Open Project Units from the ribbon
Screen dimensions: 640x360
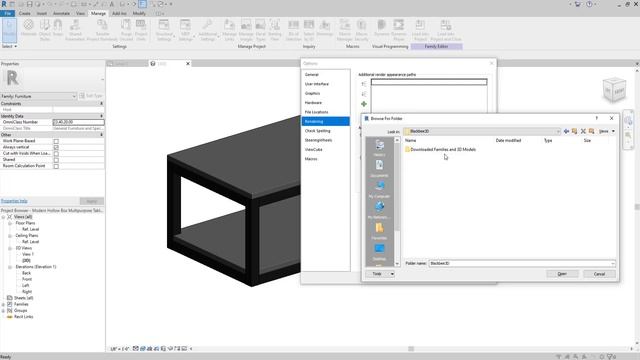(x=141, y=29)
